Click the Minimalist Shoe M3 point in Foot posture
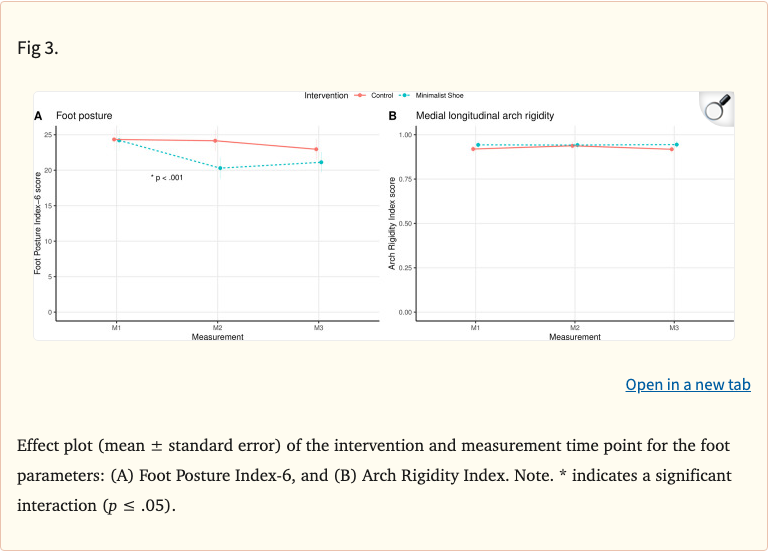 pyautogui.click(x=321, y=162)
